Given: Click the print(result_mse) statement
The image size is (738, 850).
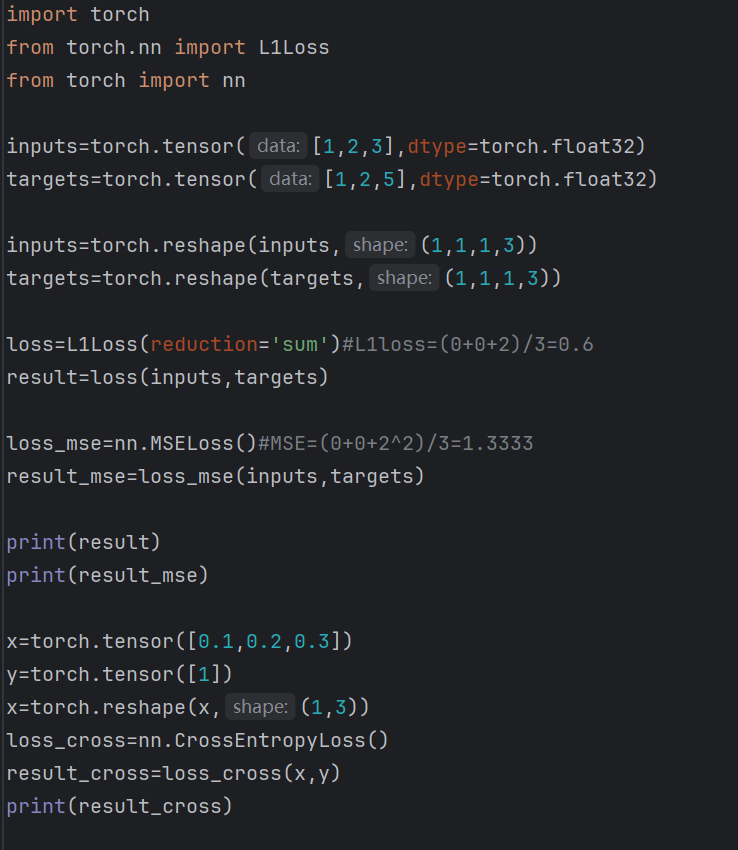Looking at the screenshot, I should 107,575.
